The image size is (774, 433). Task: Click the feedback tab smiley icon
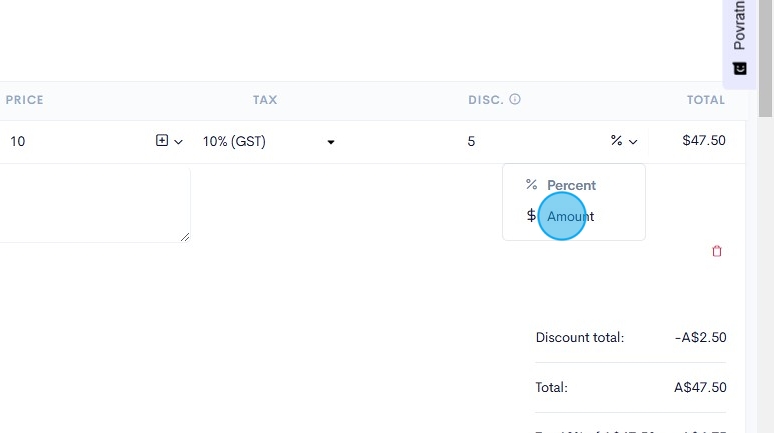[739, 69]
